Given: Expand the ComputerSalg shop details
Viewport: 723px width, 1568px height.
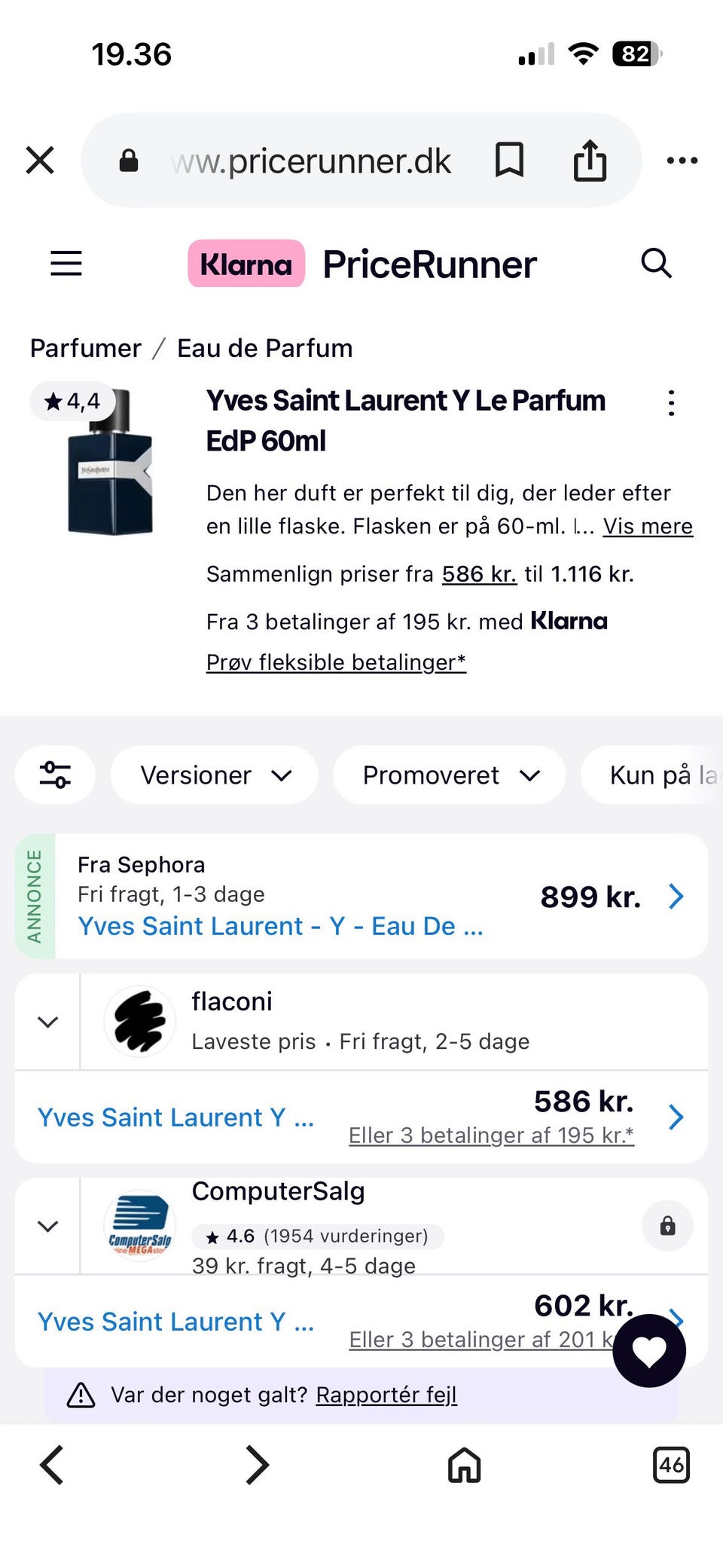Looking at the screenshot, I should (x=47, y=1226).
